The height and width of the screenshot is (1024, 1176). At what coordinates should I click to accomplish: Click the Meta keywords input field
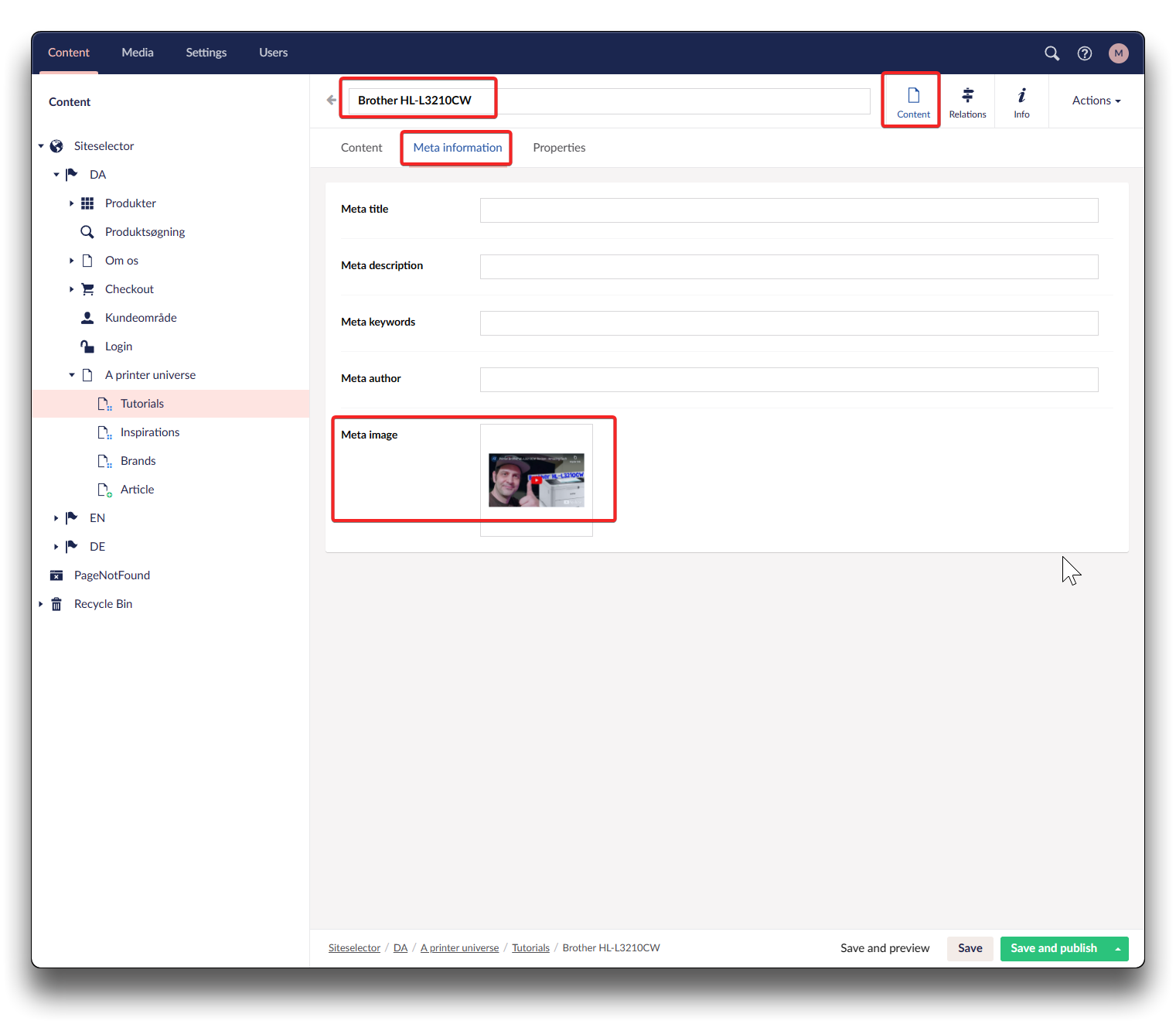(x=789, y=323)
